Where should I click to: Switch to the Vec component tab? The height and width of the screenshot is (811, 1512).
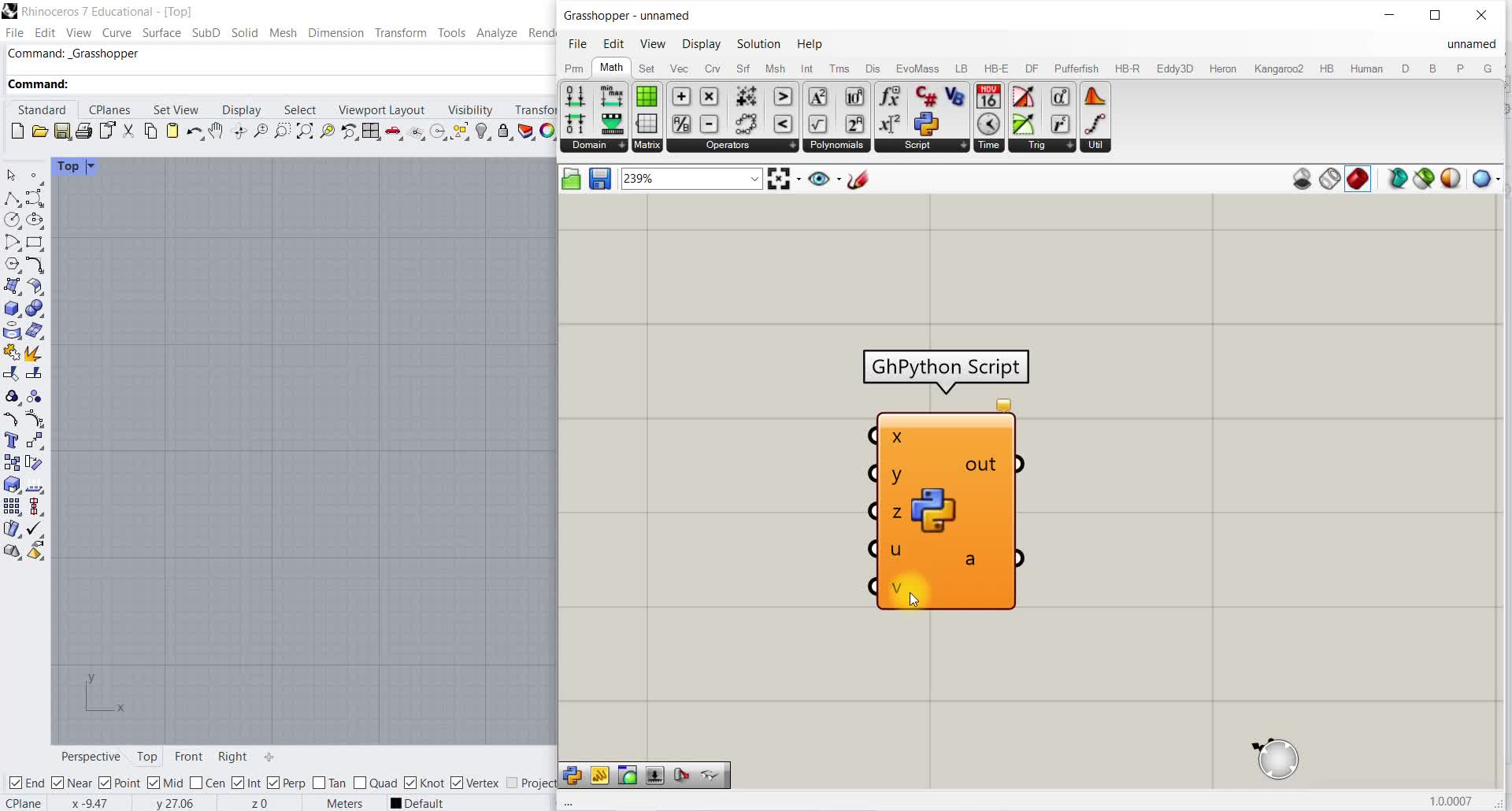point(679,69)
